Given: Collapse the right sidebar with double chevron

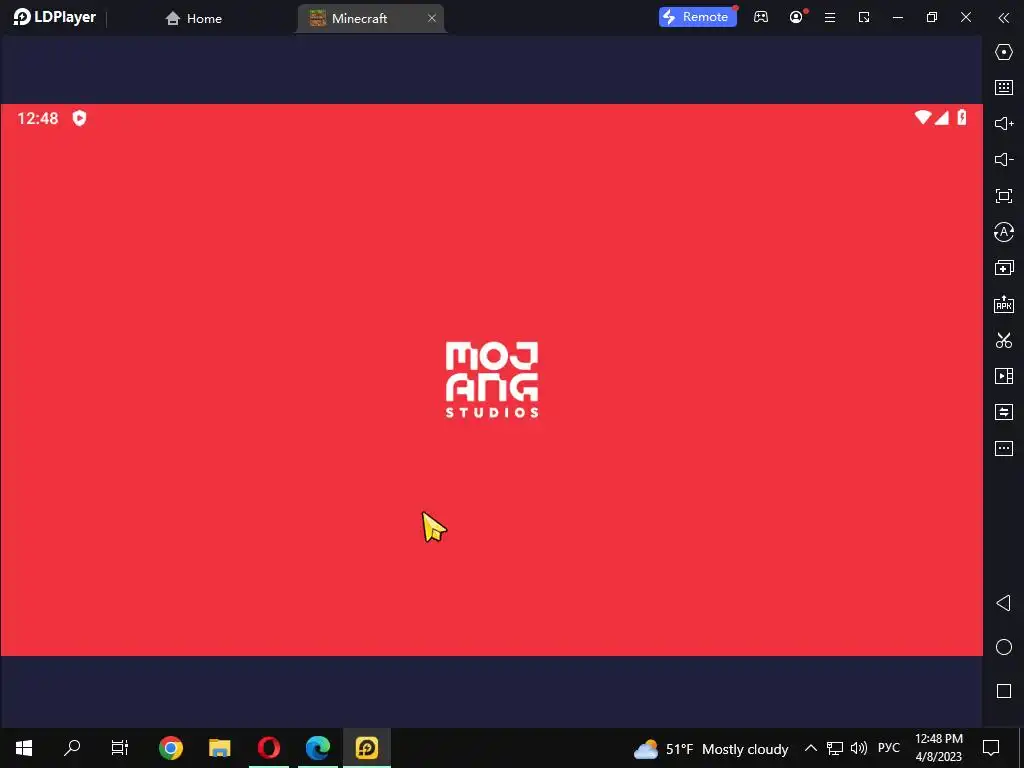Looking at the screenshot, I should point(1004,18).
